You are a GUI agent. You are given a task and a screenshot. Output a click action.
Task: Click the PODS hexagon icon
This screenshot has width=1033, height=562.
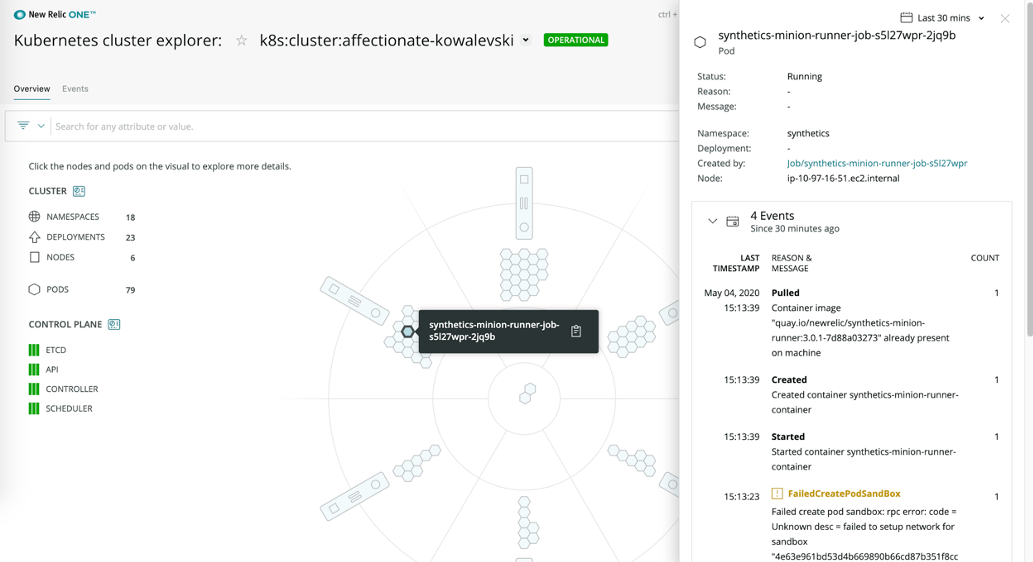[34, 289]
